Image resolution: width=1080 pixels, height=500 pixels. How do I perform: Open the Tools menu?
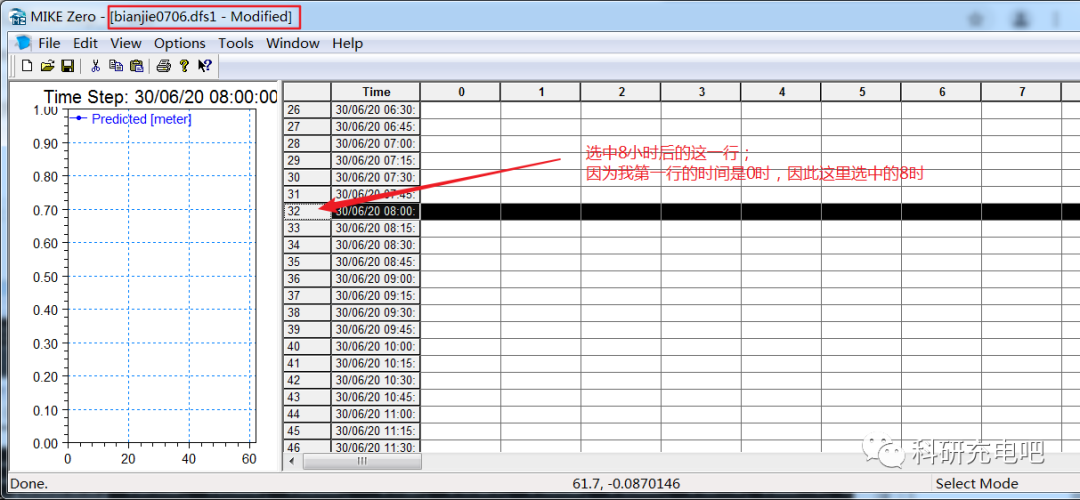236,43
